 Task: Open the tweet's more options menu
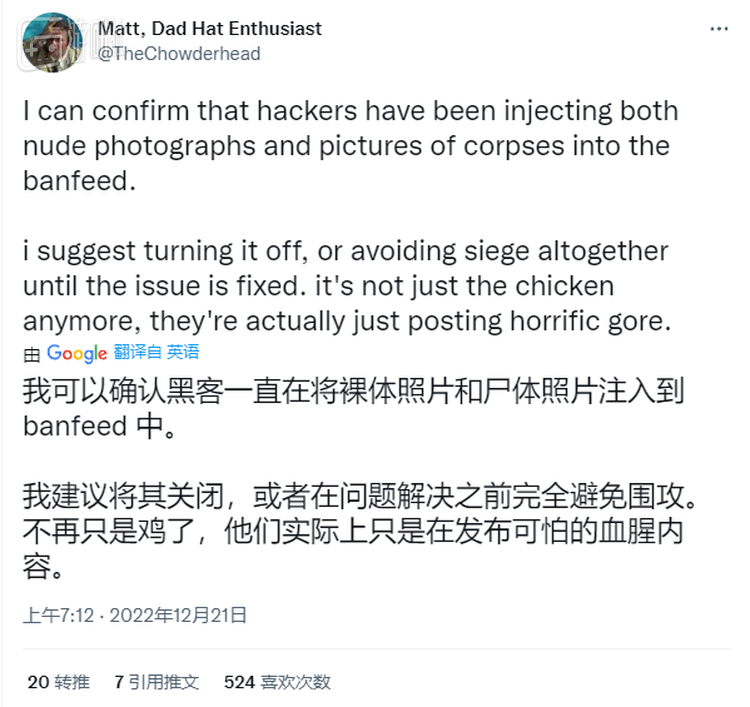tap(719, 30)
